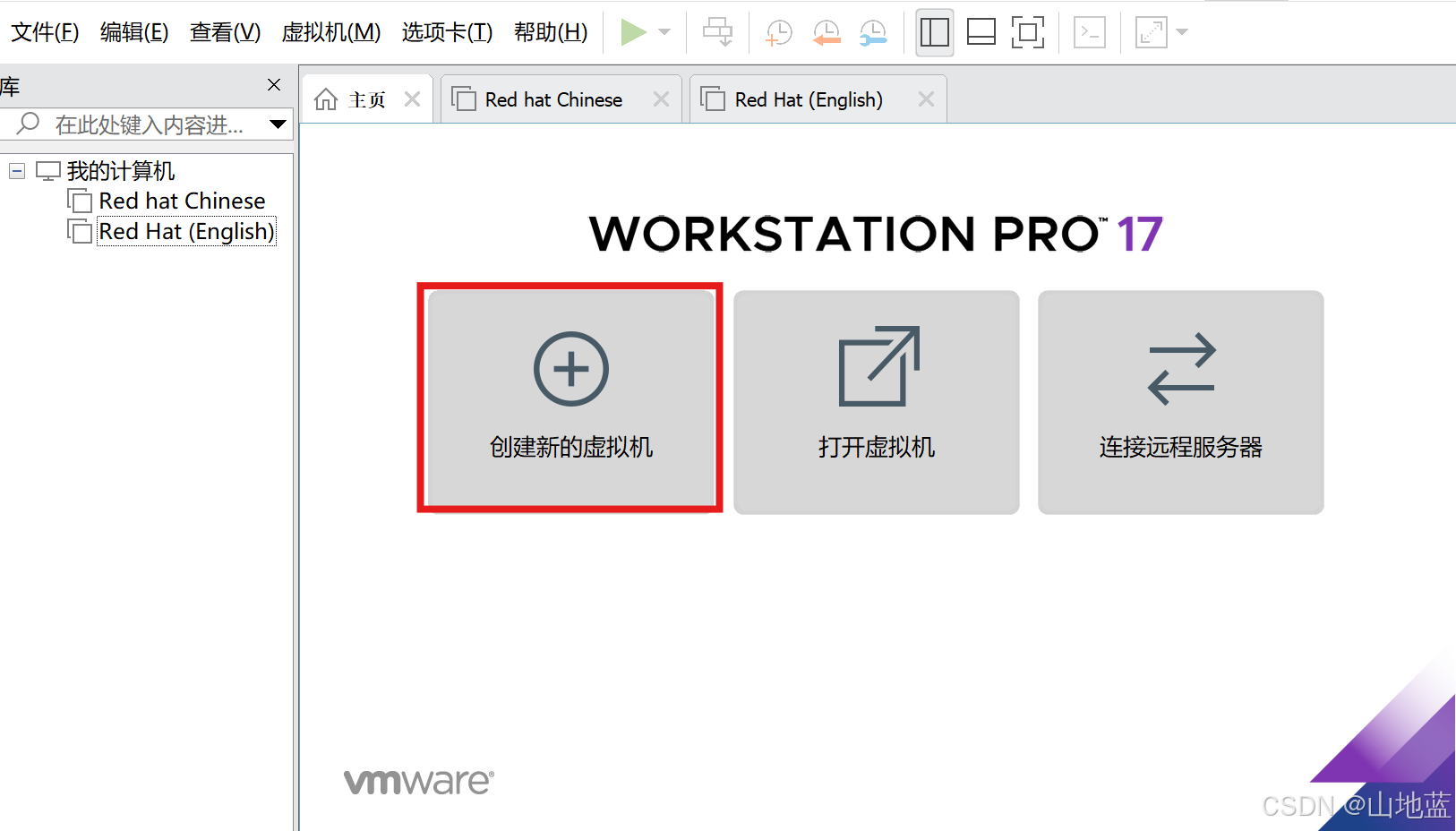Open the 文件(F) menu

45,32
